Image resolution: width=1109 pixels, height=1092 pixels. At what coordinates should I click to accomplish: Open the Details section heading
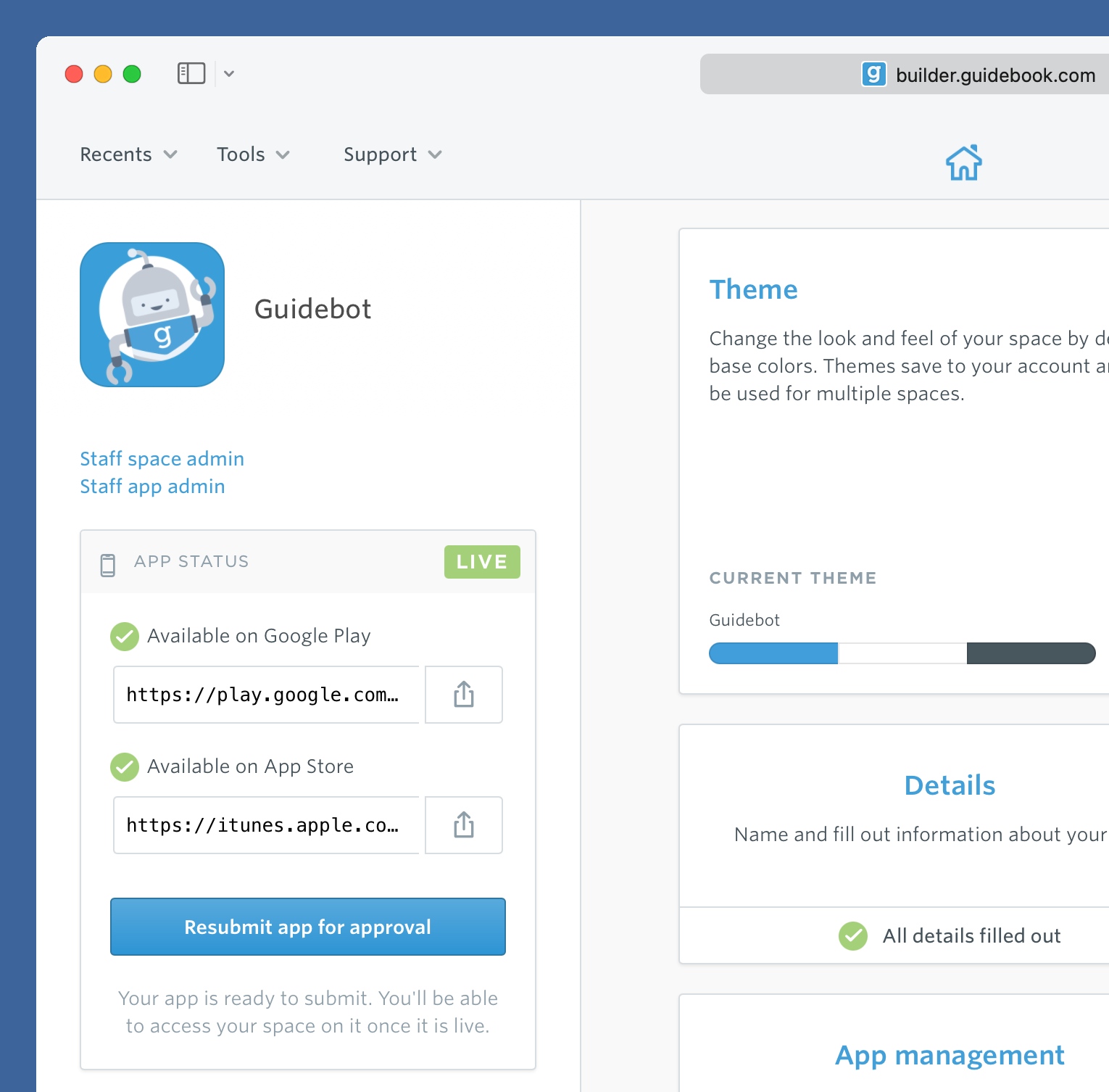pos(950,785)
